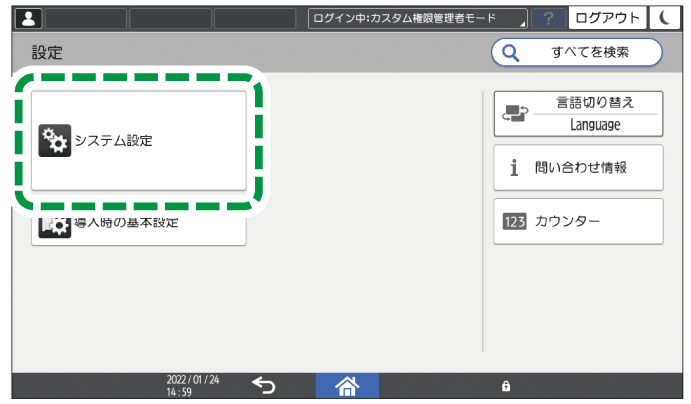691x404 pixels.
Task: Click the date and time 2022/01/24 display
Action: pos(193,385)
